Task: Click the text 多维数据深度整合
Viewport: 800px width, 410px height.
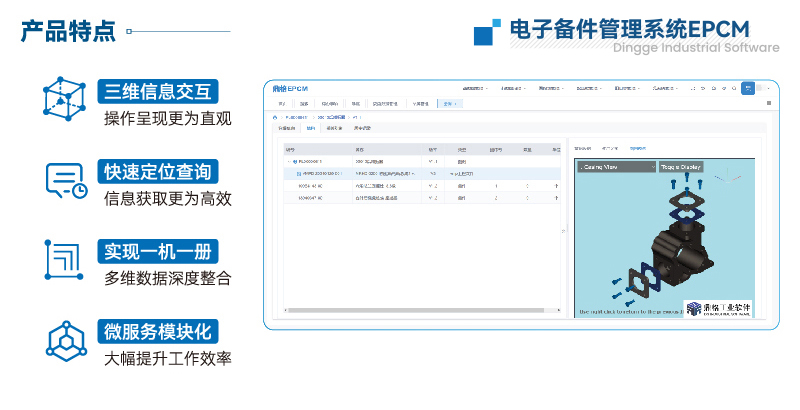Action: point(167,278)
